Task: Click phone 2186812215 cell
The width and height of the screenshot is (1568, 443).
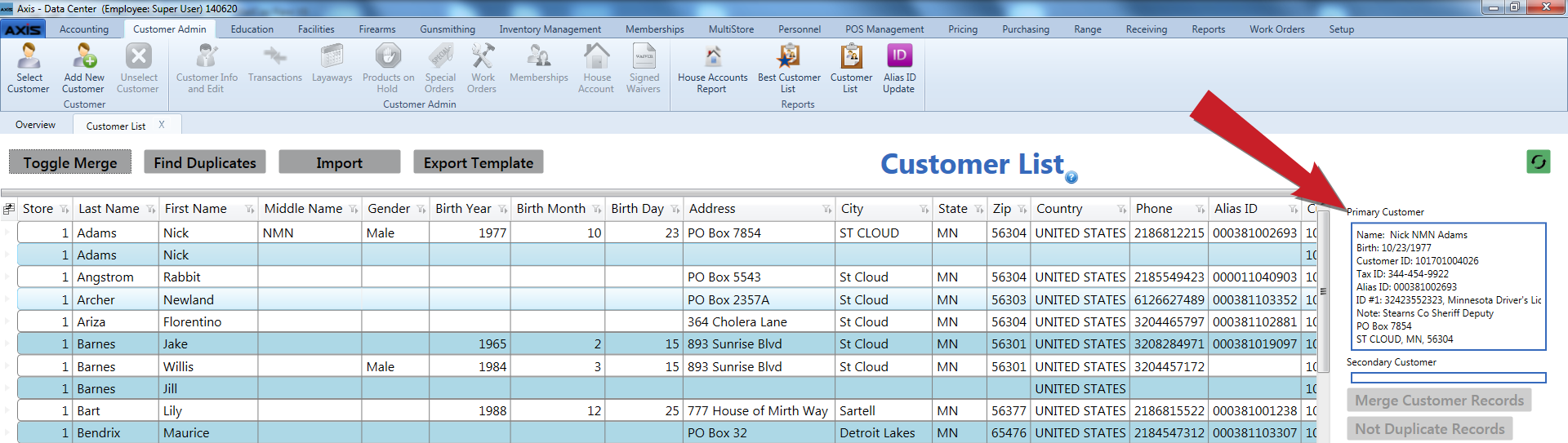Action: tap(1169, 233)
